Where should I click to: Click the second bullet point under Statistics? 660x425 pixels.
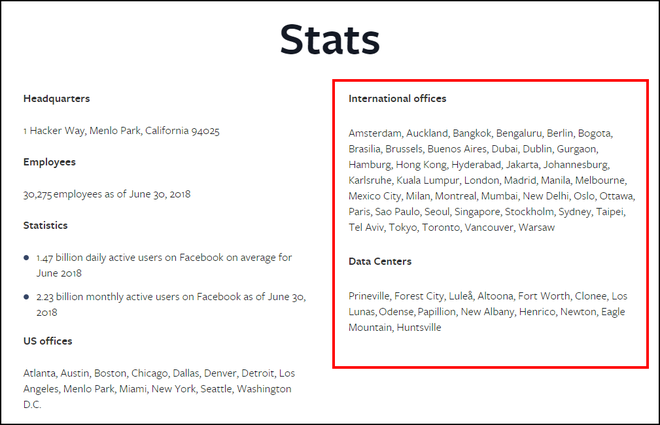click(27, 298)
